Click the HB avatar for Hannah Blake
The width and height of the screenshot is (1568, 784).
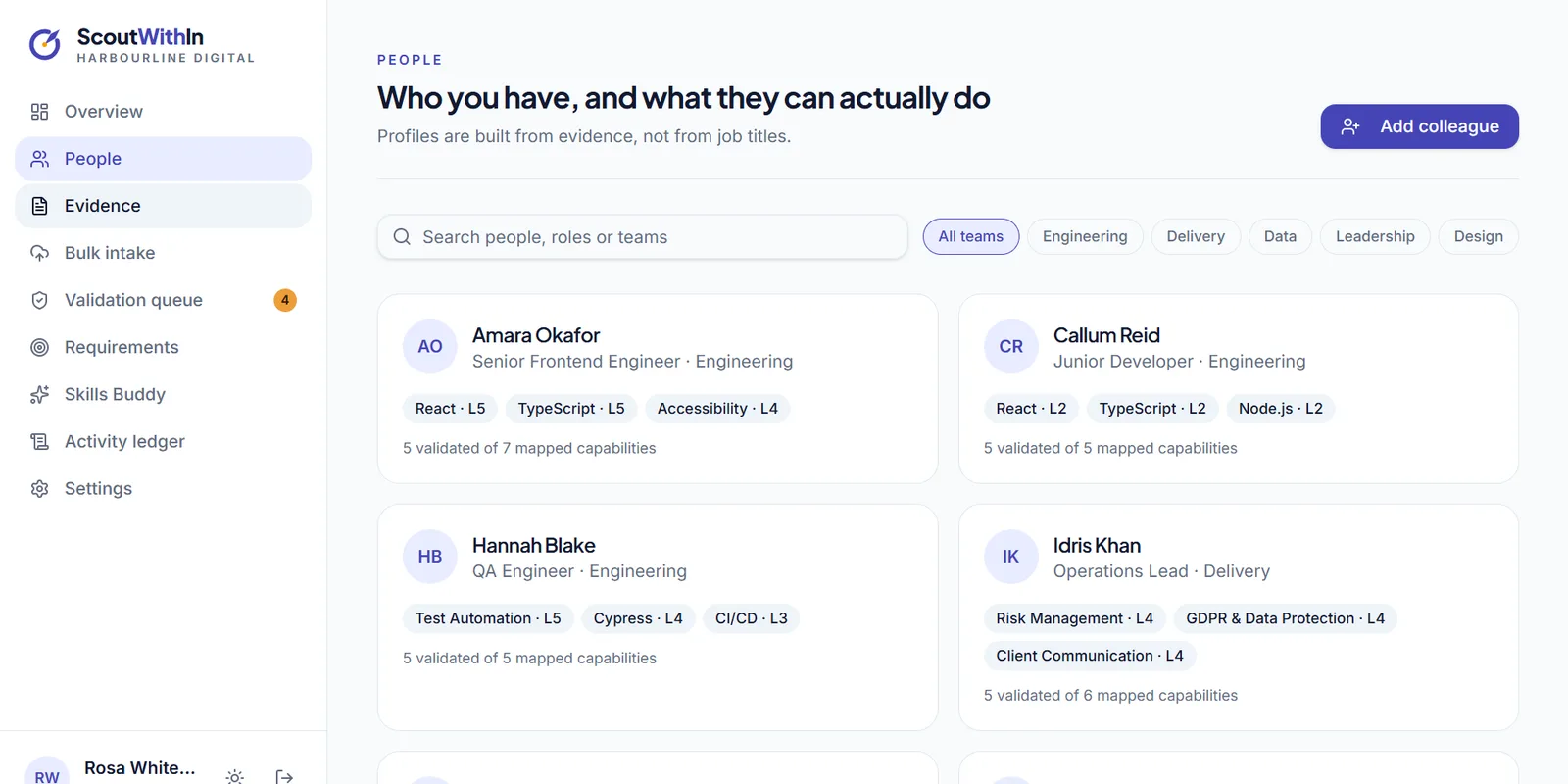coord(429,557)
